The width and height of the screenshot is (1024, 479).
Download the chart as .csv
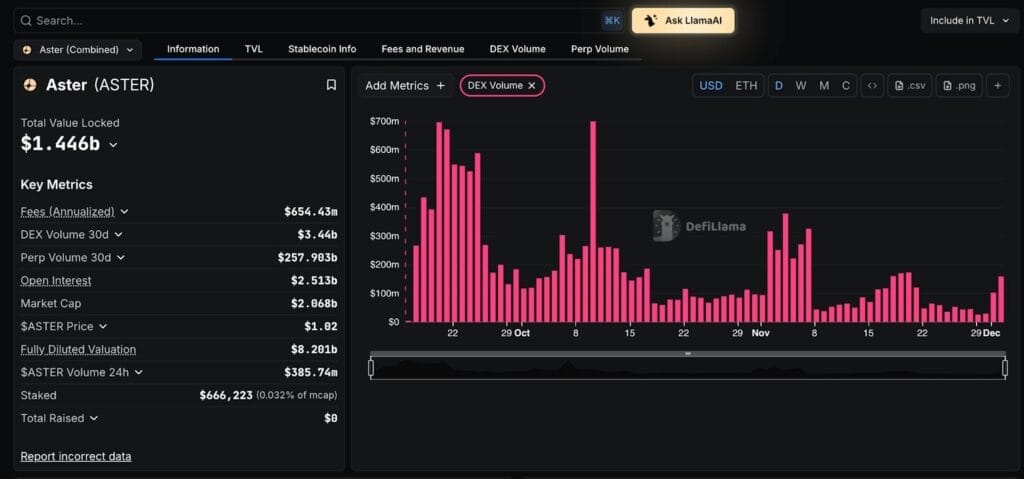910,86
